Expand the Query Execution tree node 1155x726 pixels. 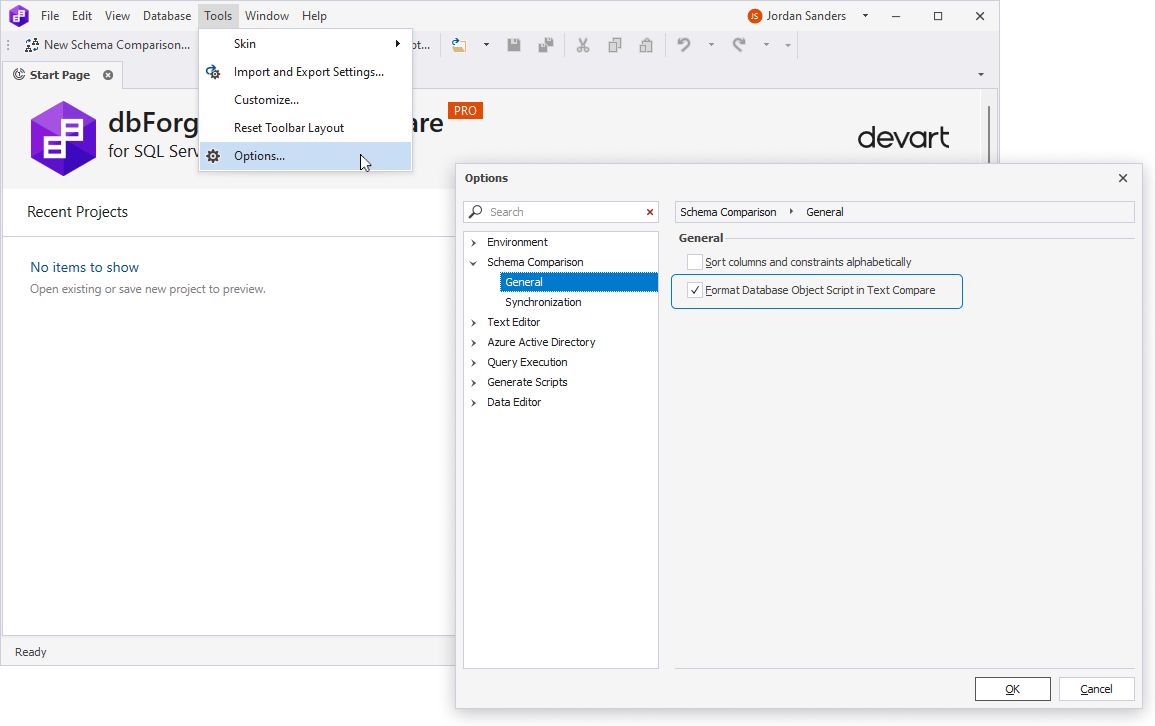pos(474,362)
